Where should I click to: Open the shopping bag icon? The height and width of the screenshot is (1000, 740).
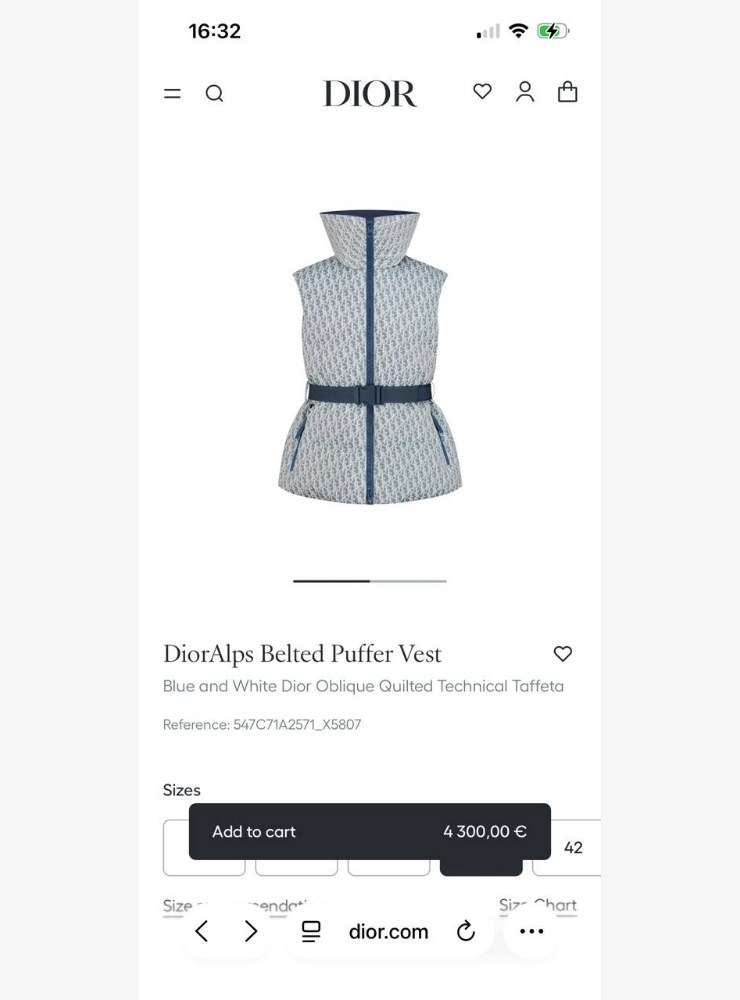(x=567, y=92)
